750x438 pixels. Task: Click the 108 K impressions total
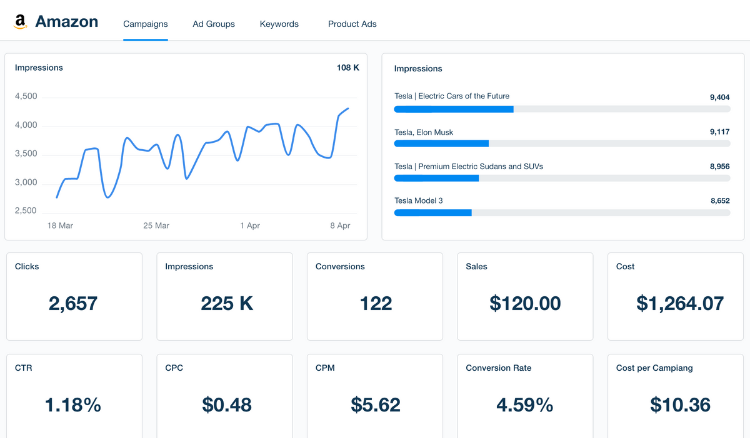click(x=348, y=68)
